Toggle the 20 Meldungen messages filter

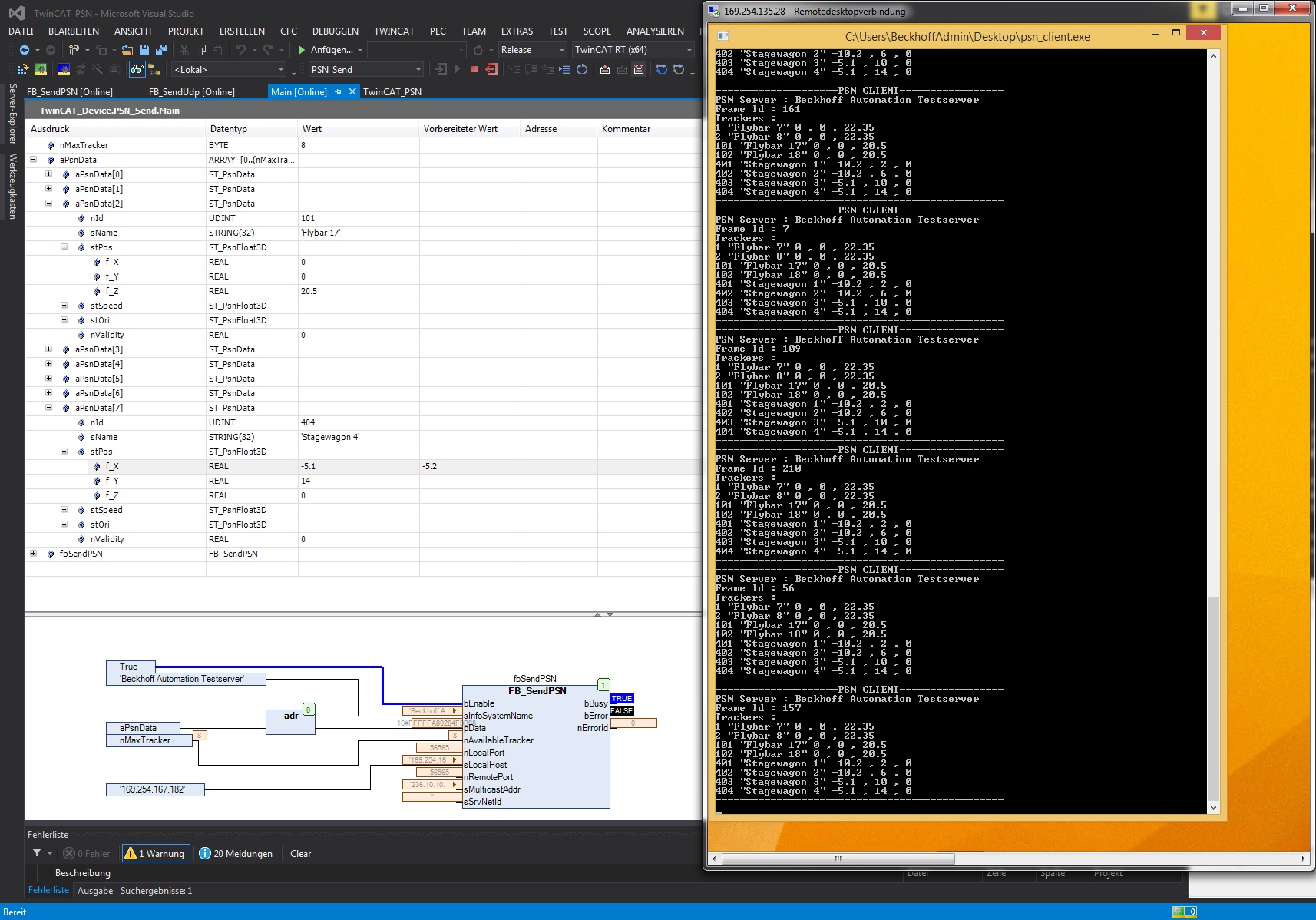pos(236,853)
